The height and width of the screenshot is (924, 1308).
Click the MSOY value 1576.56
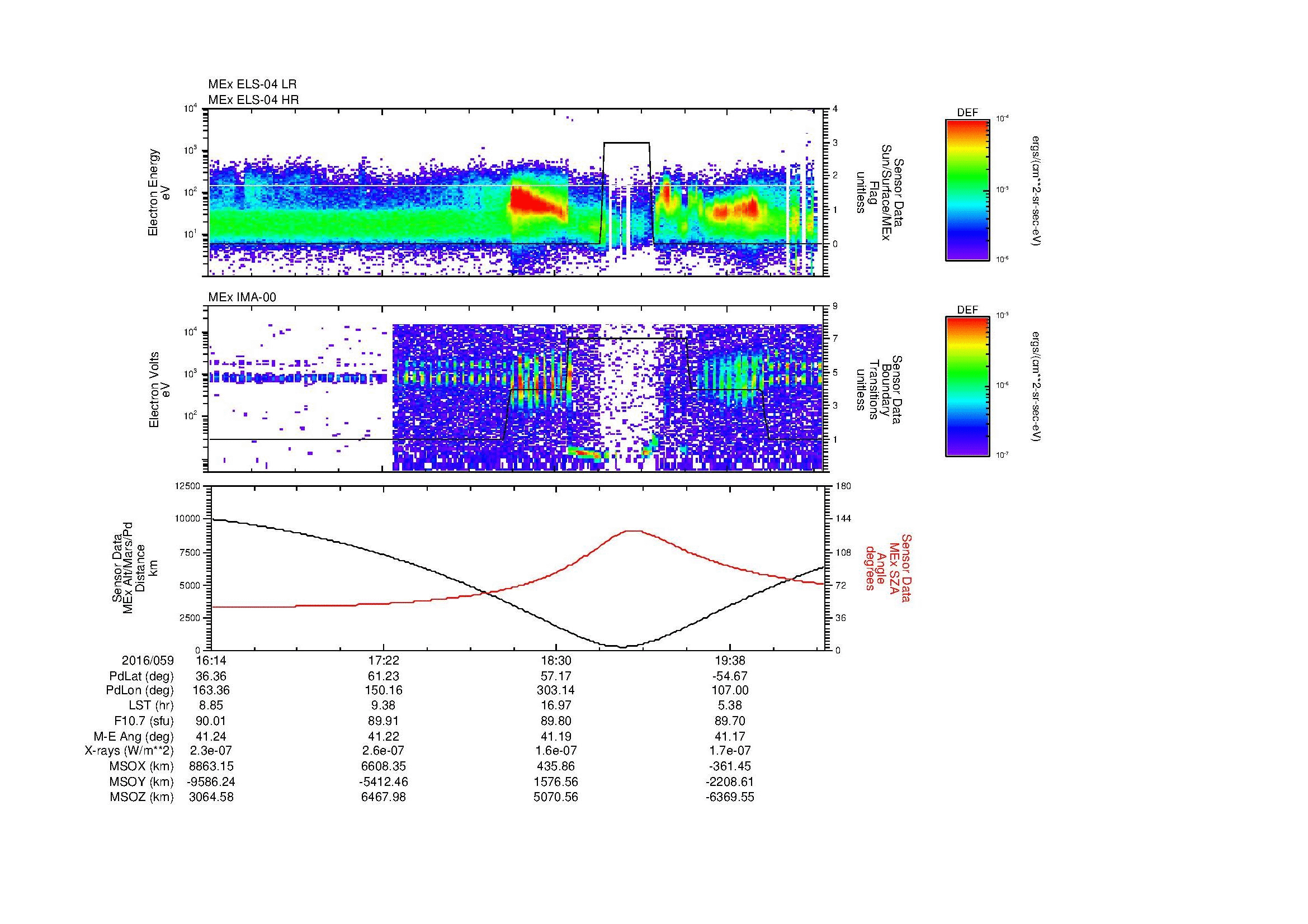click(x=556, y=781)
